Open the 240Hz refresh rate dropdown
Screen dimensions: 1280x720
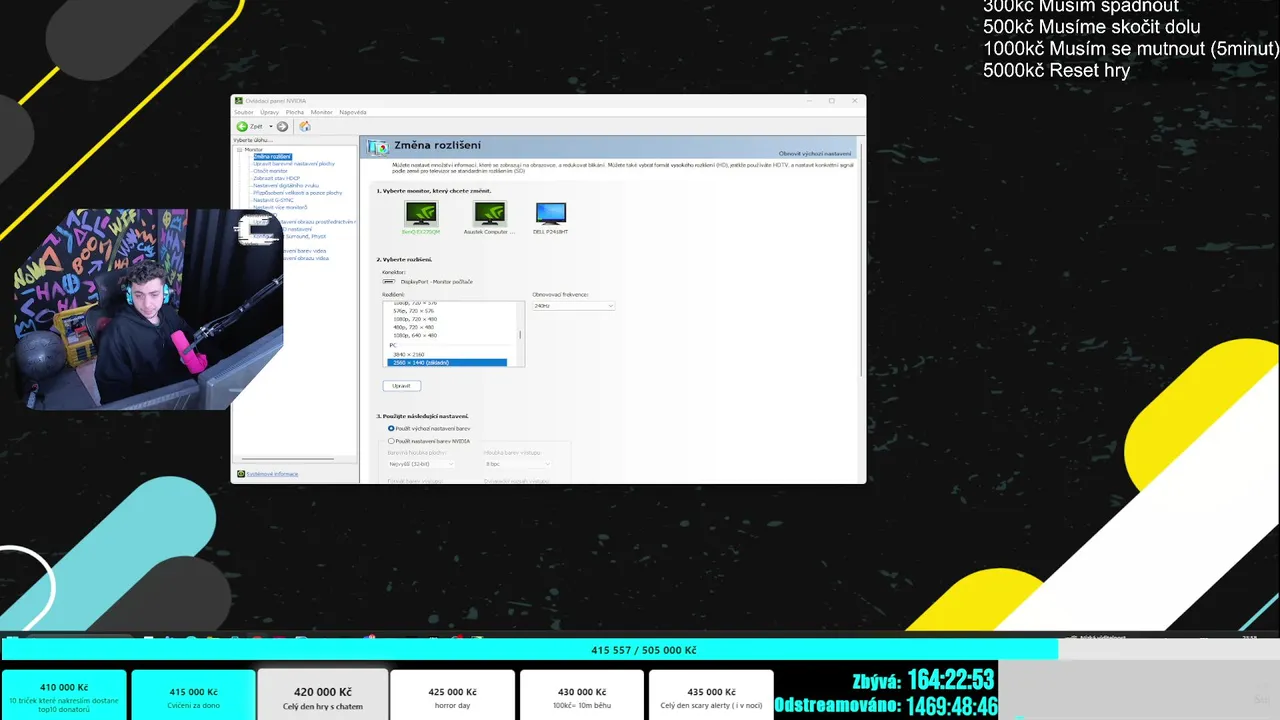coord(573,305)
